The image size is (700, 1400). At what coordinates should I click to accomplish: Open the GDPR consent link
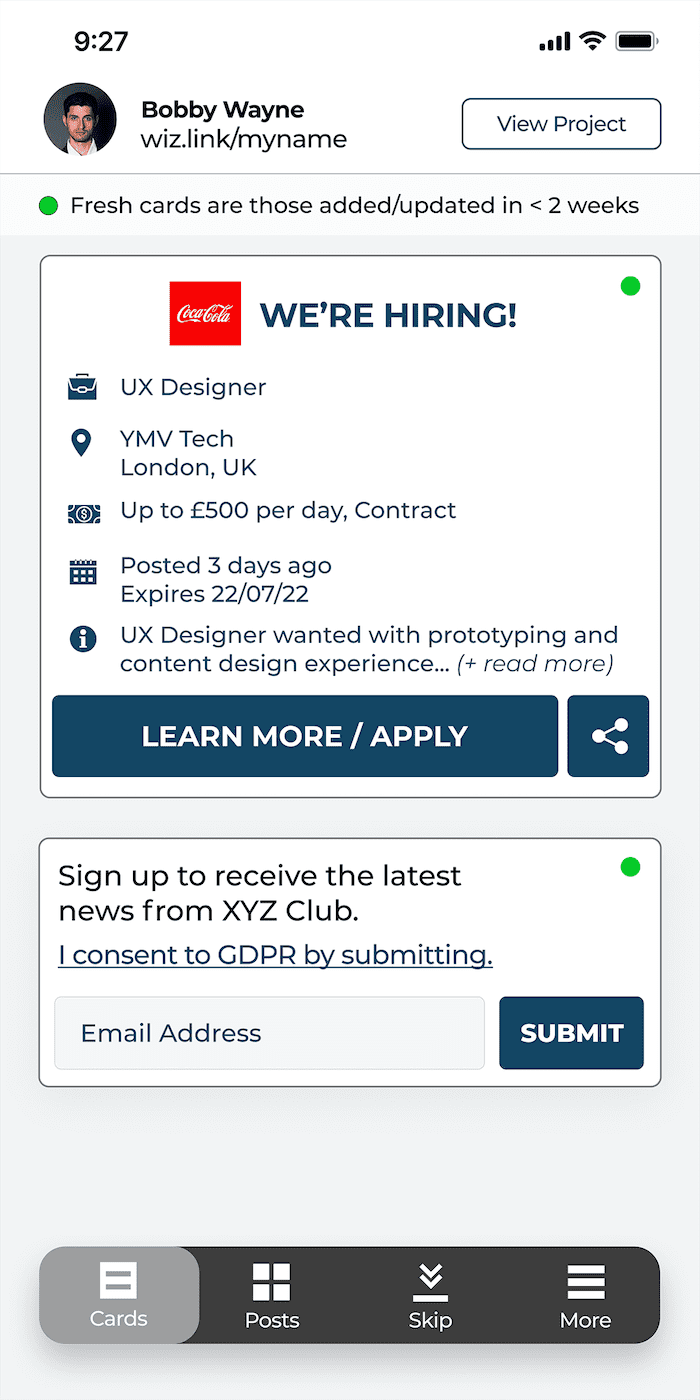point(275,955)
